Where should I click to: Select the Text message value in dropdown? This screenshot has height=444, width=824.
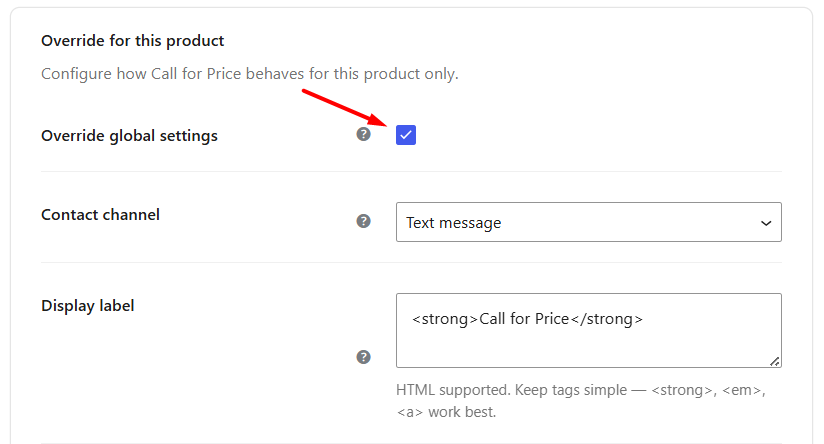coord(454,223)
